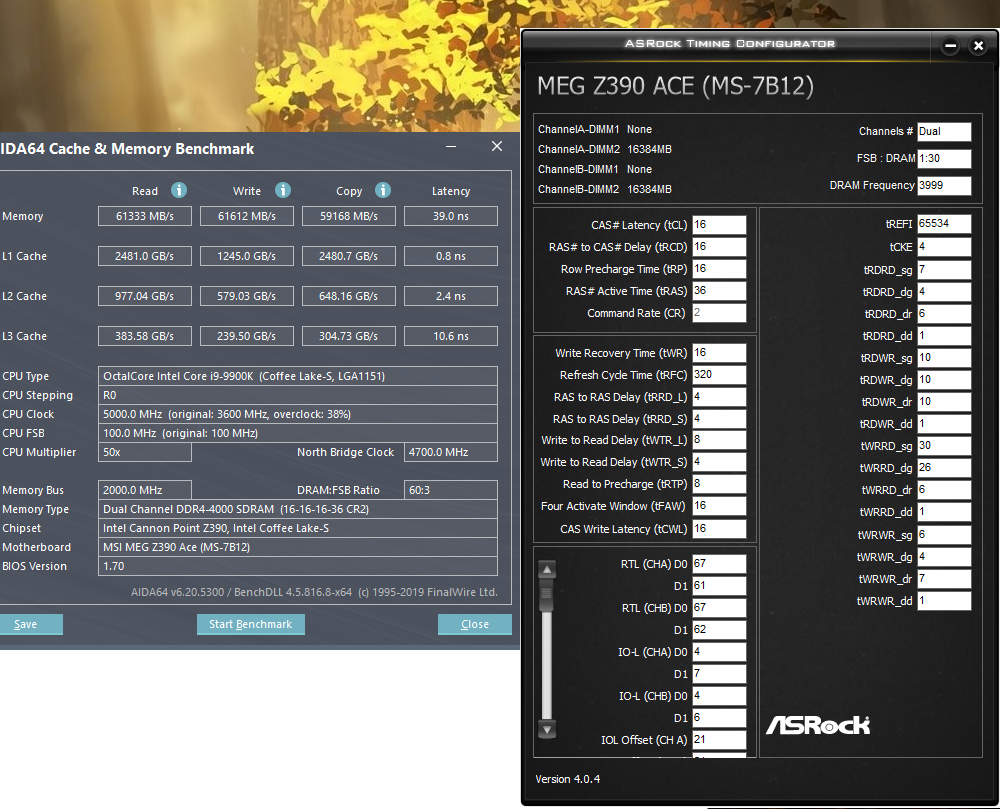Open the Read info icon in AIDA64
Screen dimensions: 1000x809
coord(179,190)
